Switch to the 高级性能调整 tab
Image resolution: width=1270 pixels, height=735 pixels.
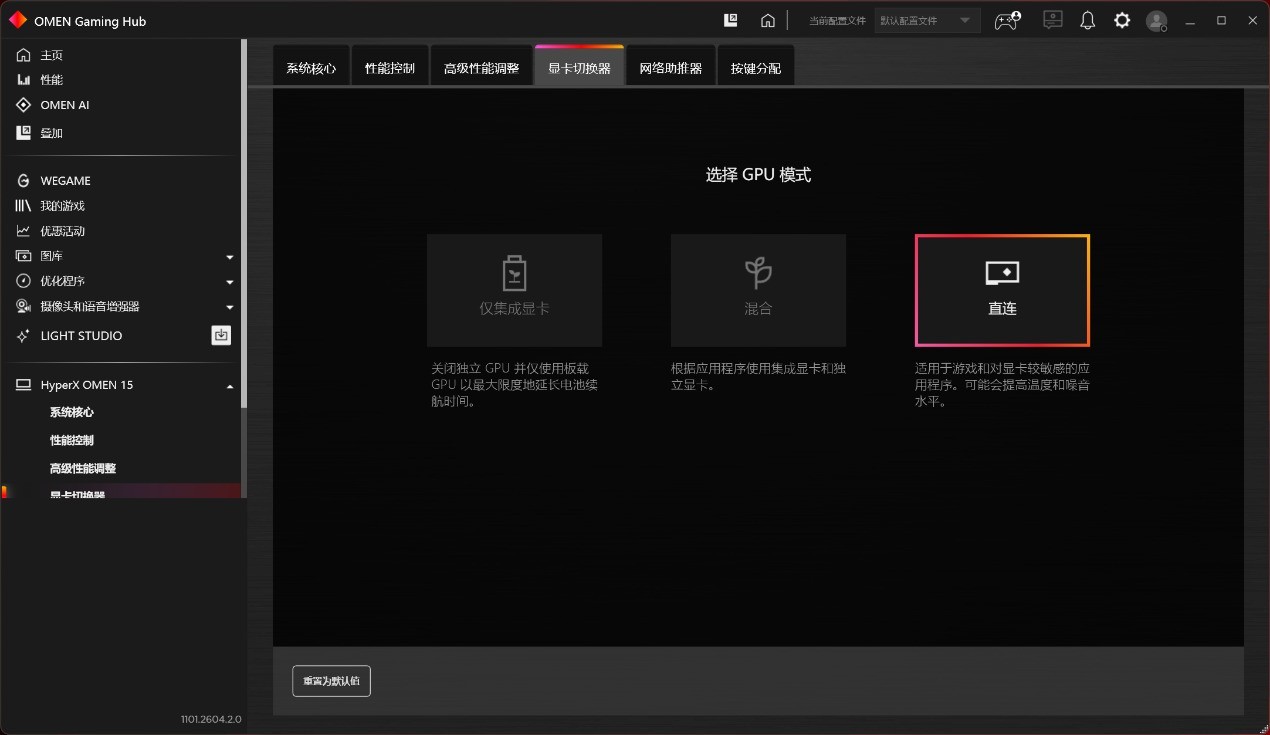tap(482, 67)
